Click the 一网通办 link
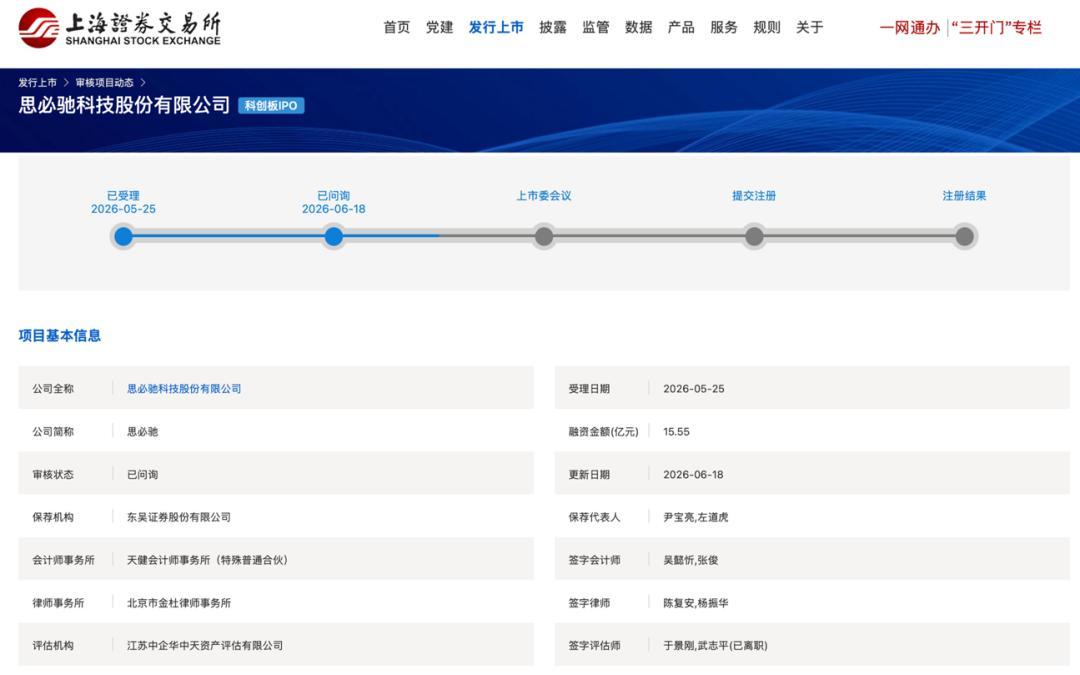This screenshot has width=1080, height=675. pyautogui.click(x=910, y=28)
